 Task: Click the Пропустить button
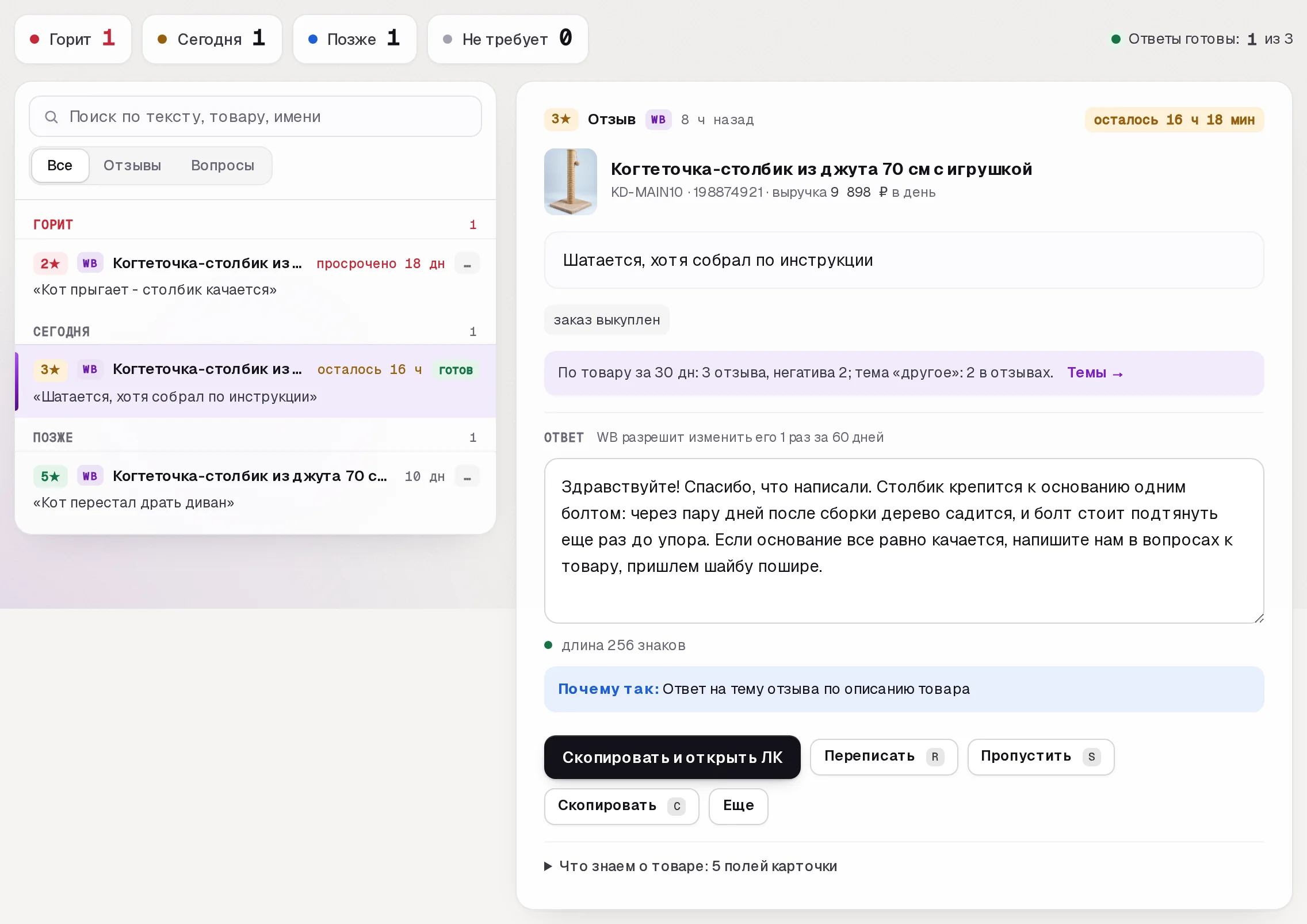pos(1041,757)
